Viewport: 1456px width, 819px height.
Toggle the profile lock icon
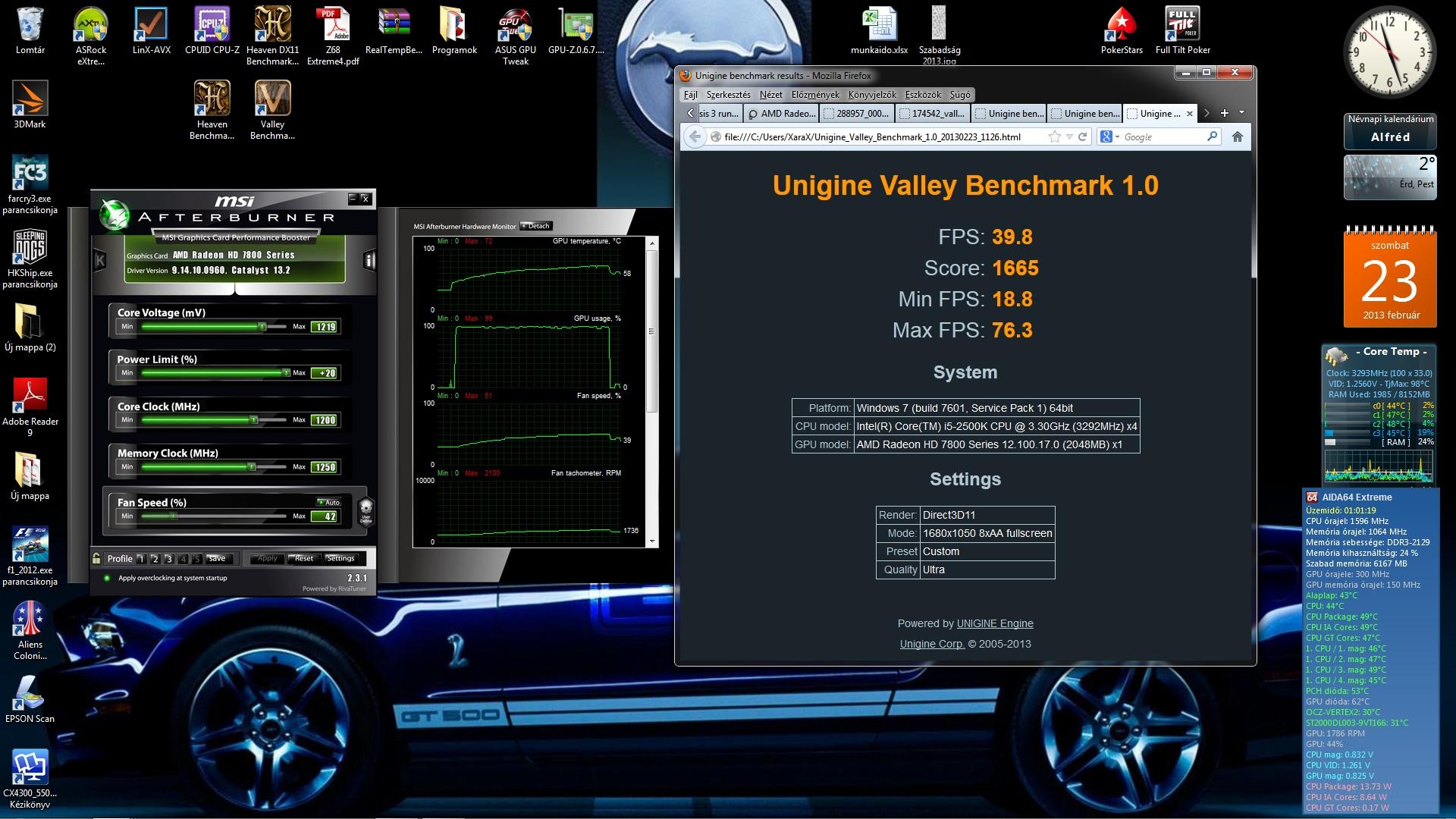point(96,559)
